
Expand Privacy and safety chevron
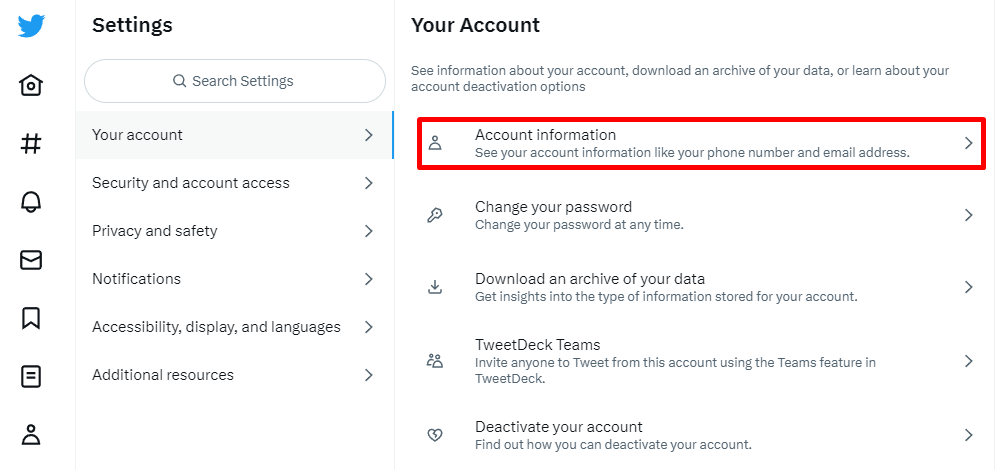(368, 231)
